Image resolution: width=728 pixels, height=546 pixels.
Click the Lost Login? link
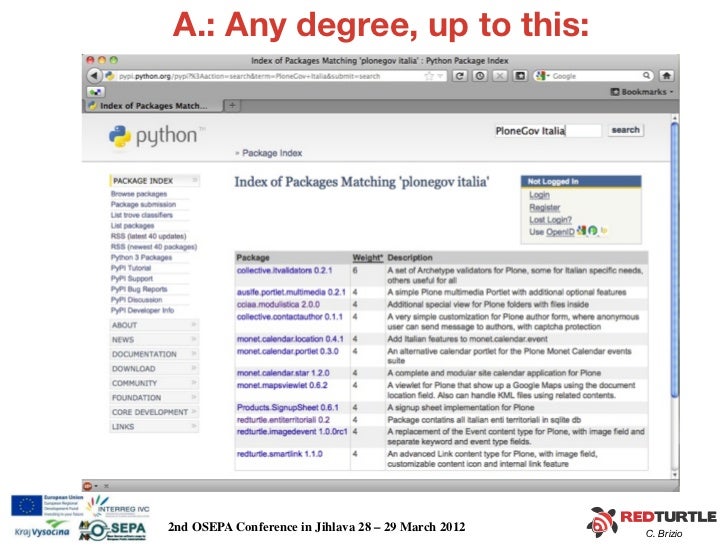tap(550, 219)
